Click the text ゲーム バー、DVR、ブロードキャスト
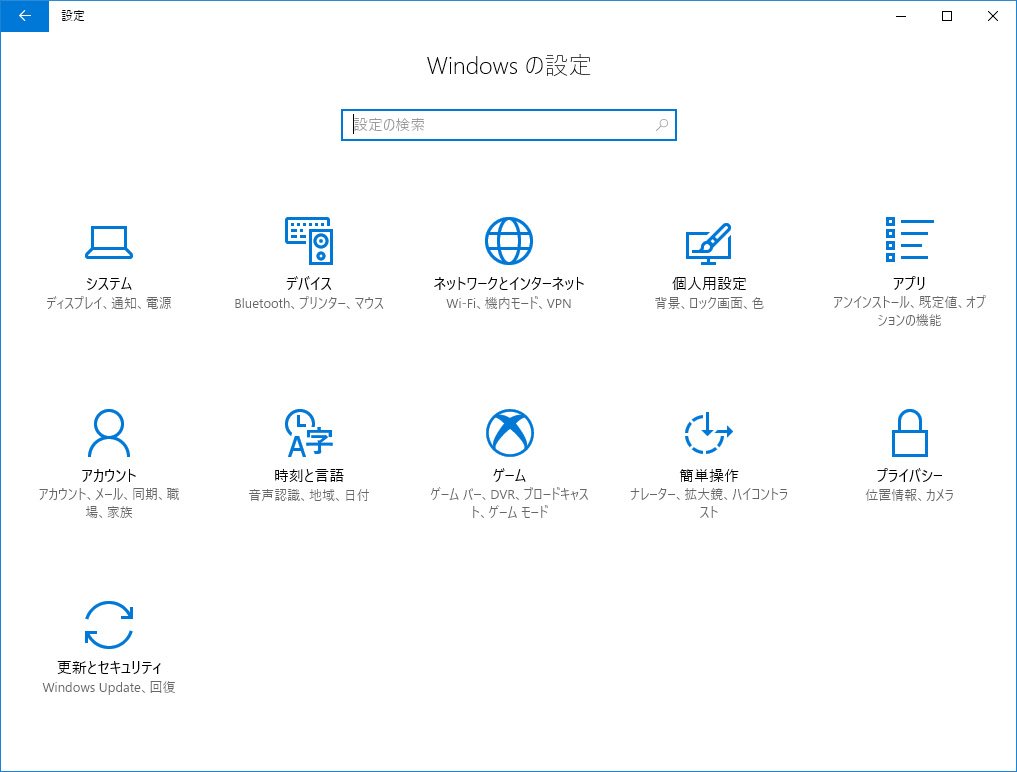Screen dimensions: 1017x772 click(509, 503)
